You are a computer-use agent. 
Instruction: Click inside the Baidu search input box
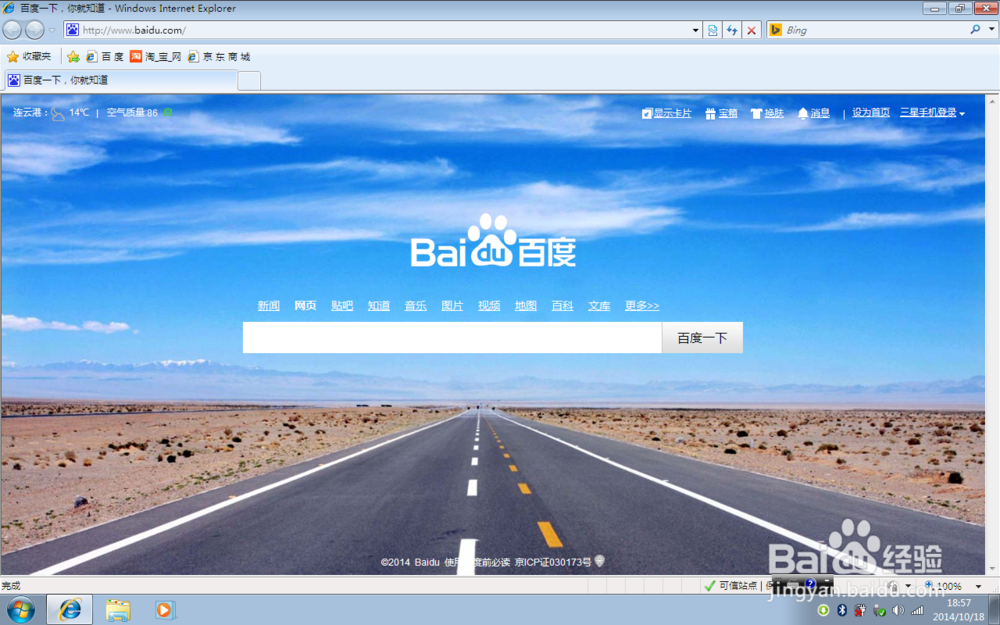click(452, 337)
